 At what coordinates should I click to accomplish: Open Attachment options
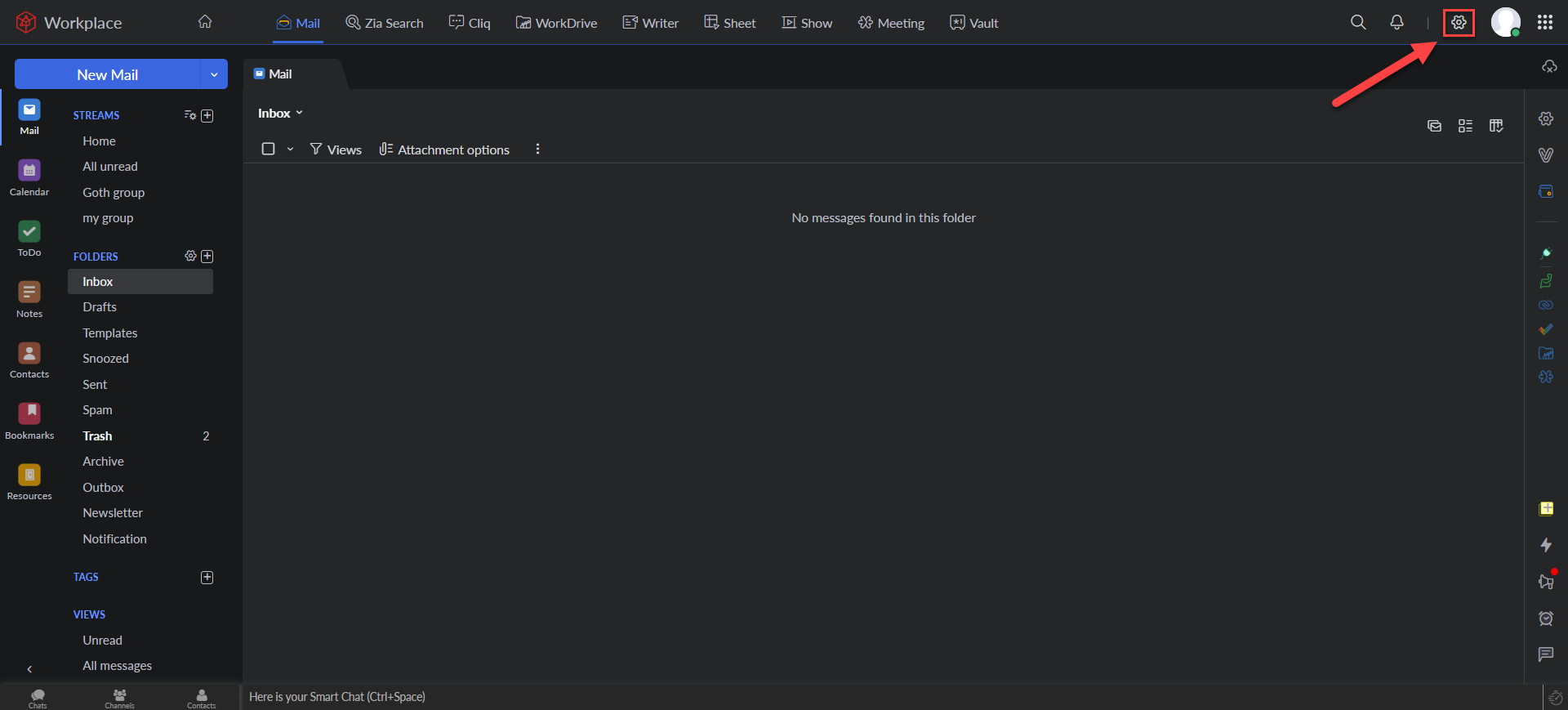(444, 150)
